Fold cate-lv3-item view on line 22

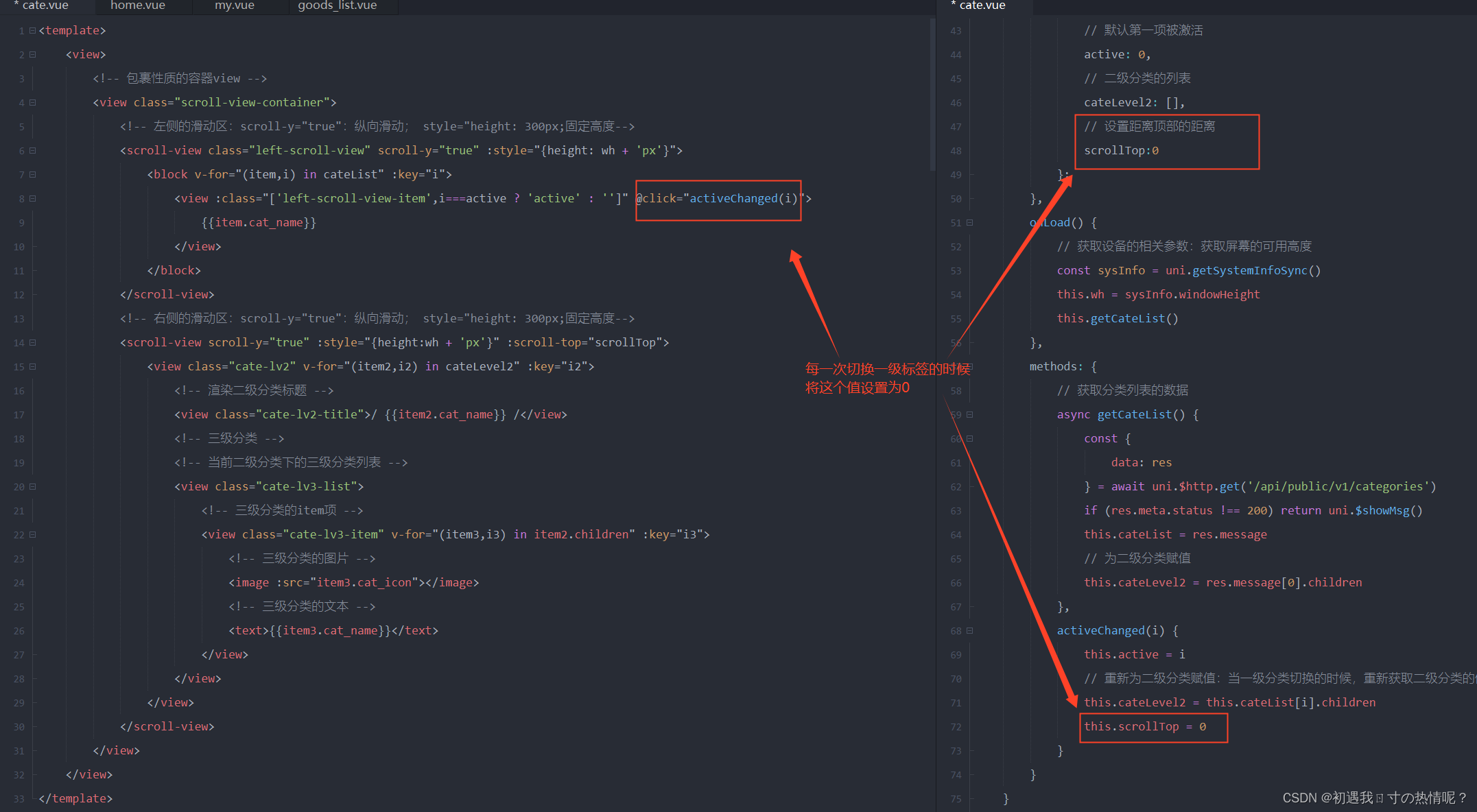point(32,535)
